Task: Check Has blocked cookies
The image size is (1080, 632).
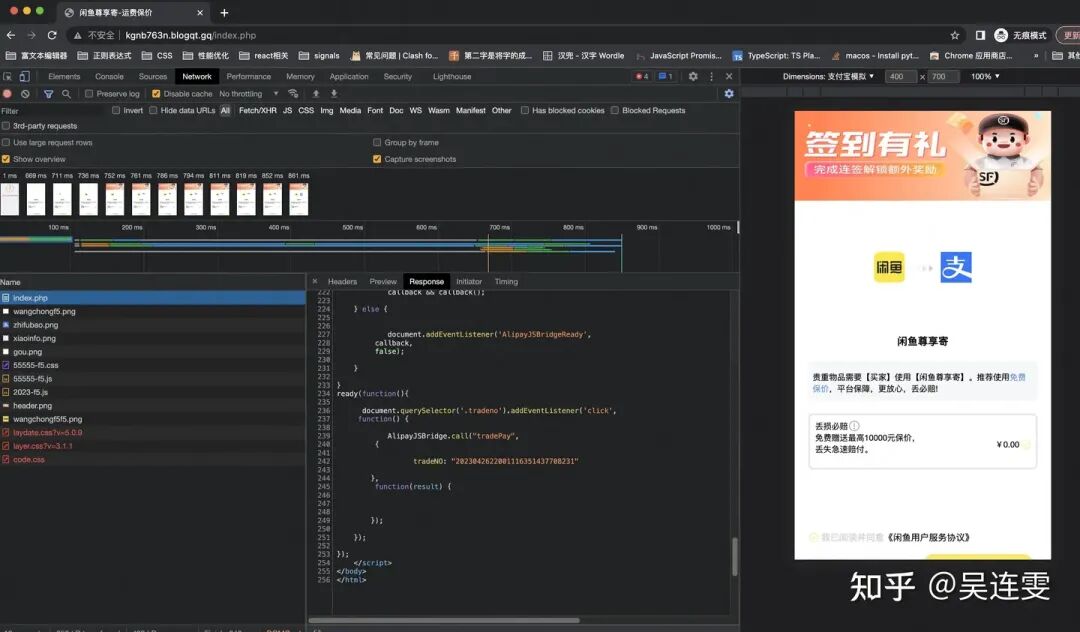Action: click(x=525, y=110)
